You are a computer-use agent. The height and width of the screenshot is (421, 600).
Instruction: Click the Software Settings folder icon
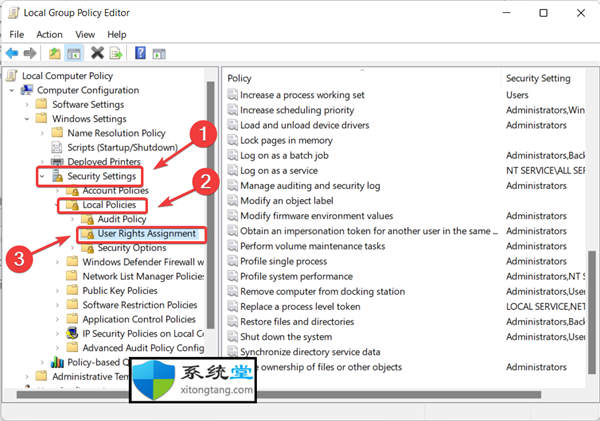tap(41, 104)
